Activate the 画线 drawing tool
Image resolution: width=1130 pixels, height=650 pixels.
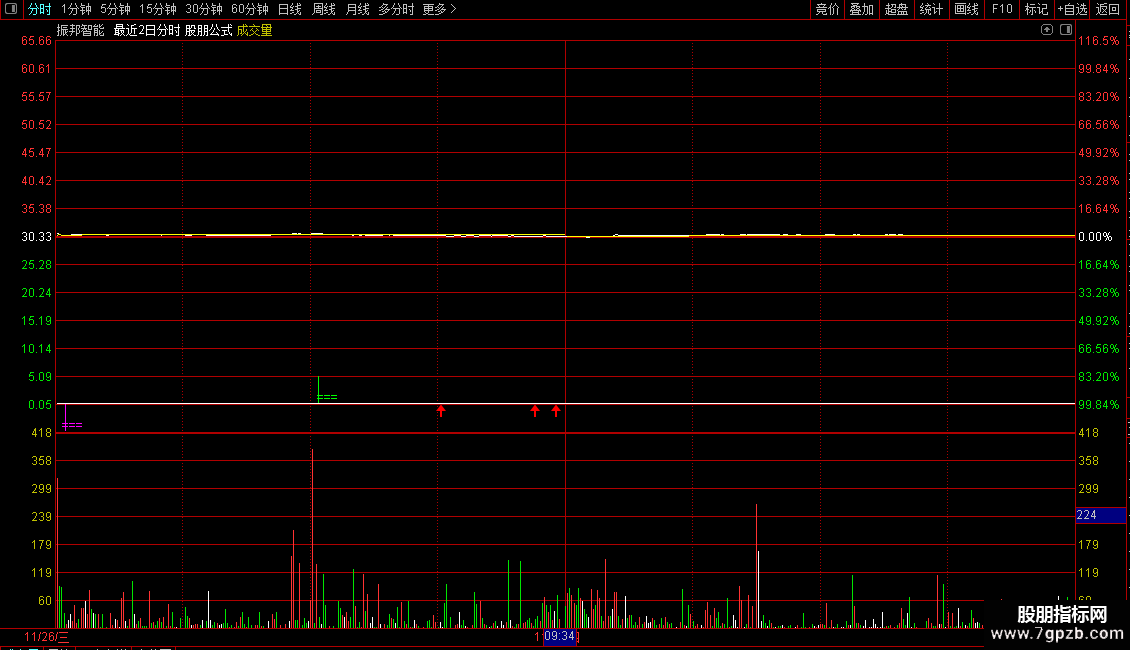(966, 9)
